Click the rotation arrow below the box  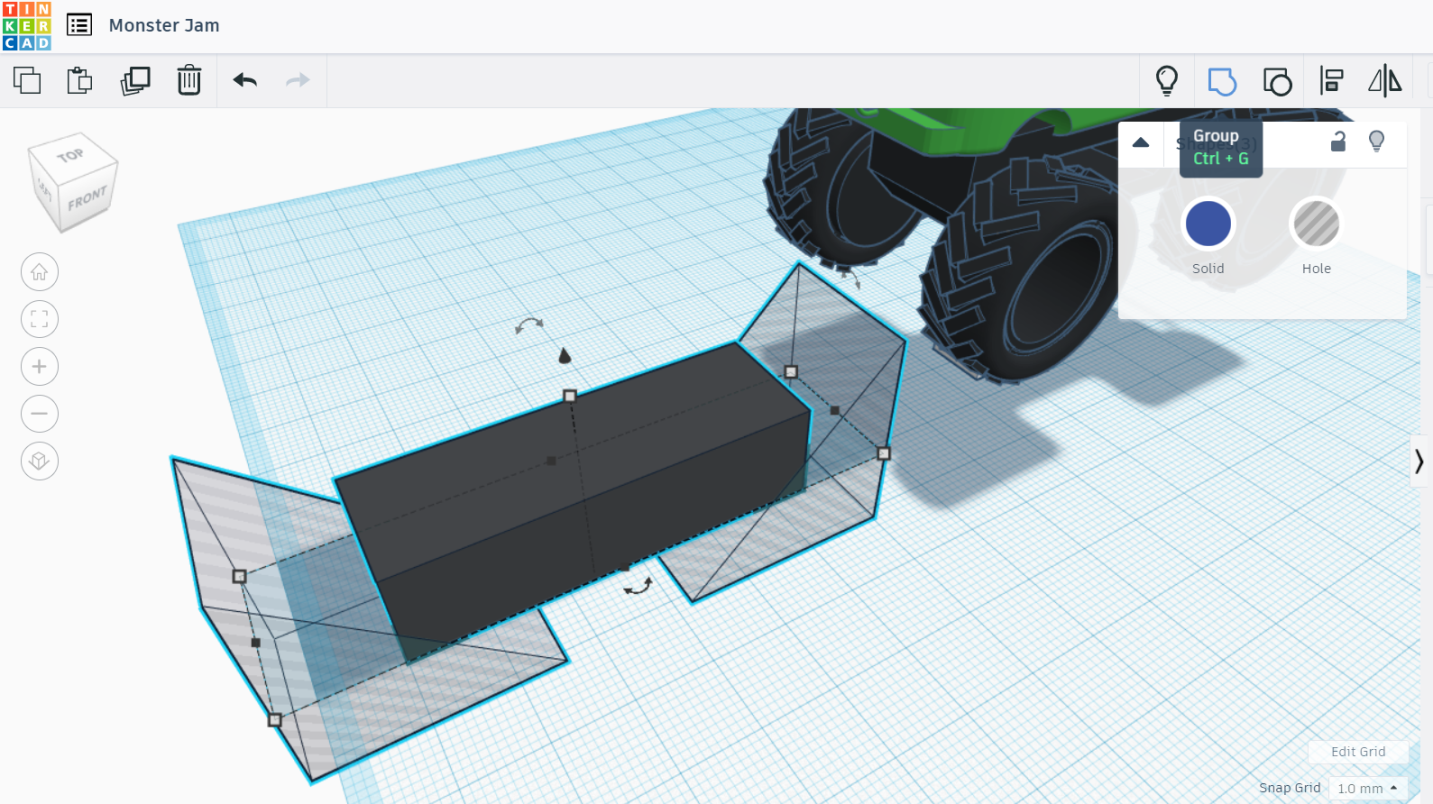click(637, 587)
